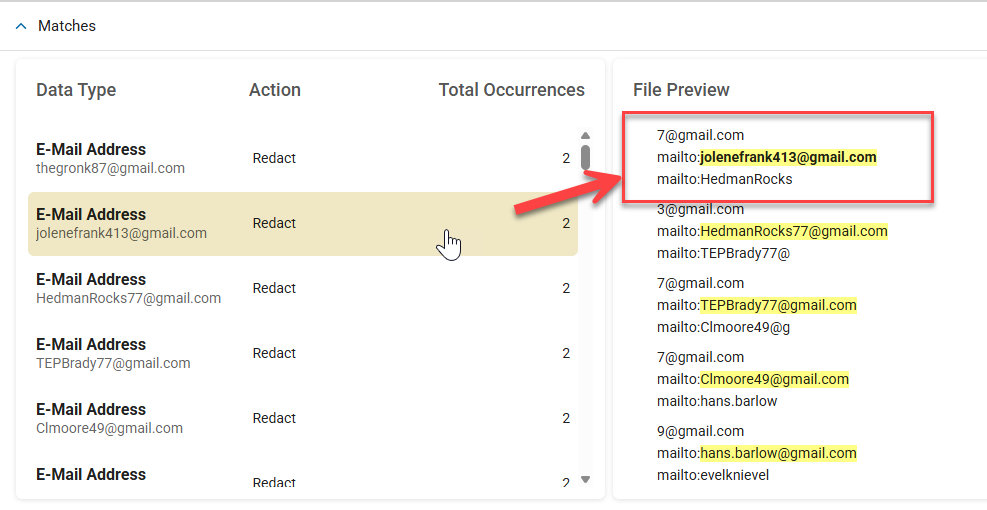The image size is (987, 510).
Task: Click the Total Occurrences column header
Action: click(511, 90)
